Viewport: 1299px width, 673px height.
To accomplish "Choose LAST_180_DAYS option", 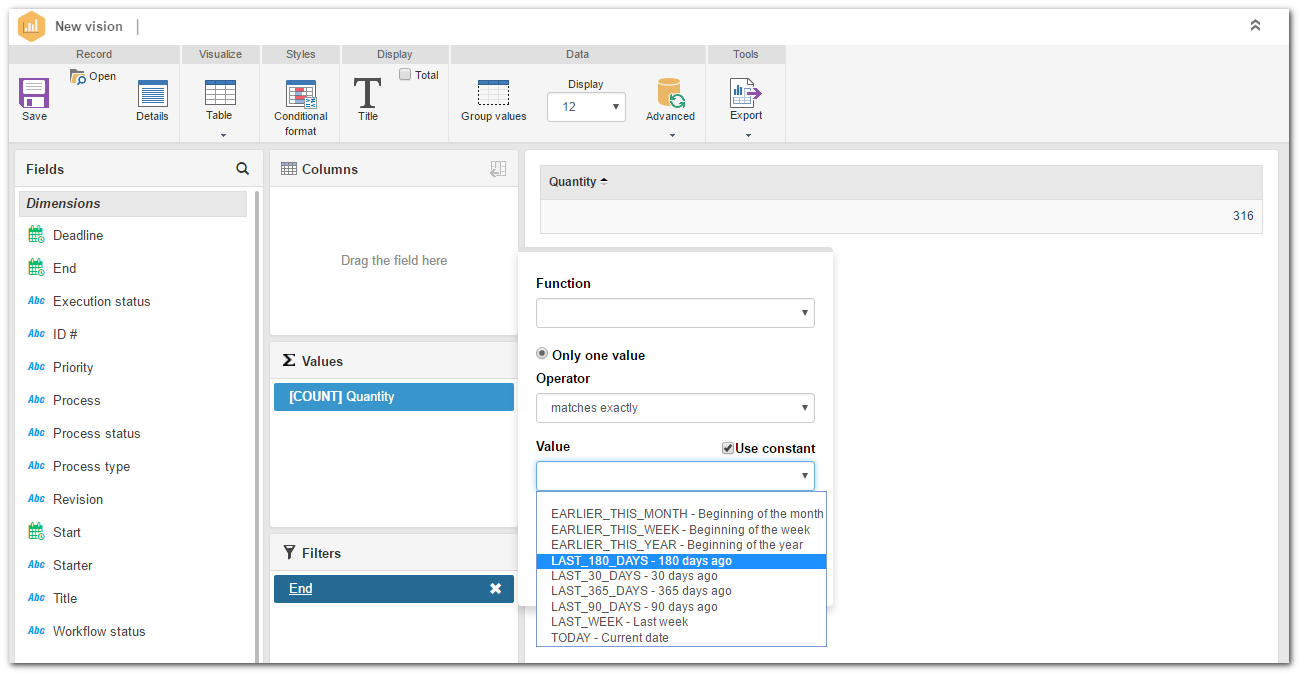I will tap(681, 561).
